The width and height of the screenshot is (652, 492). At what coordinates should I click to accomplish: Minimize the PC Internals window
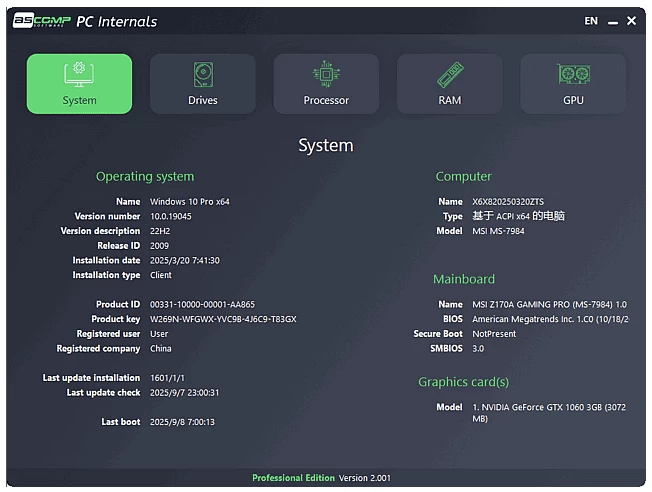(613, 22)
